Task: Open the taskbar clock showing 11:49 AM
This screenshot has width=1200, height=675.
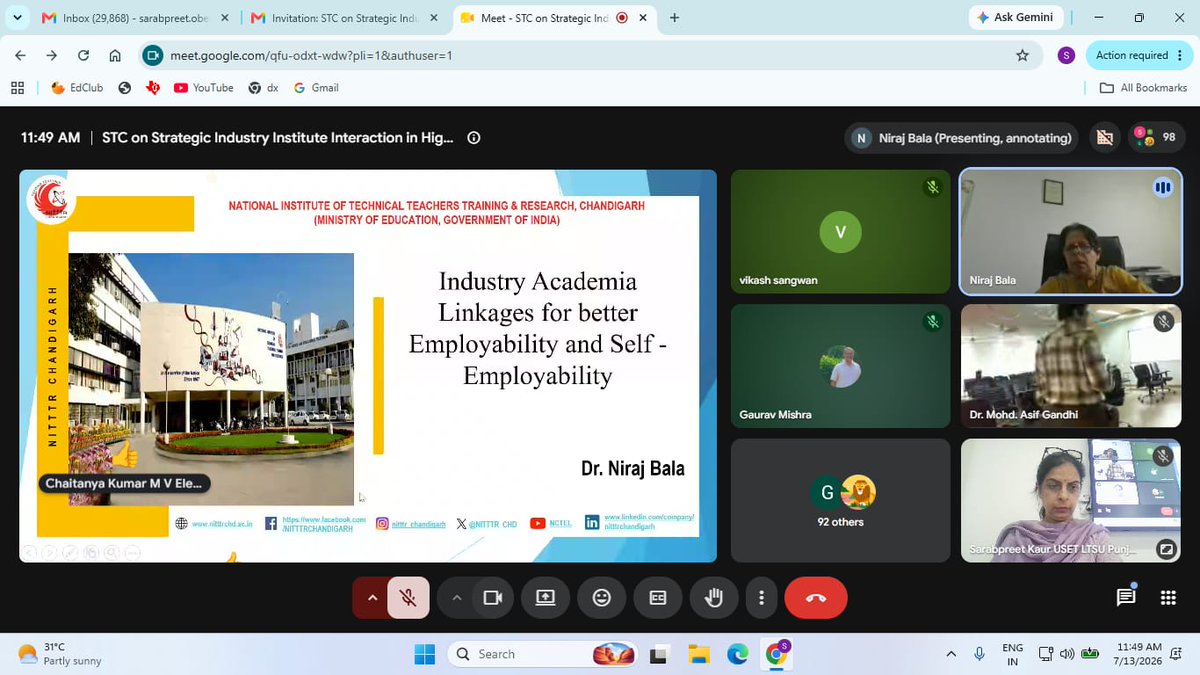Action: pyautogui.click(x=1140, y=654)
